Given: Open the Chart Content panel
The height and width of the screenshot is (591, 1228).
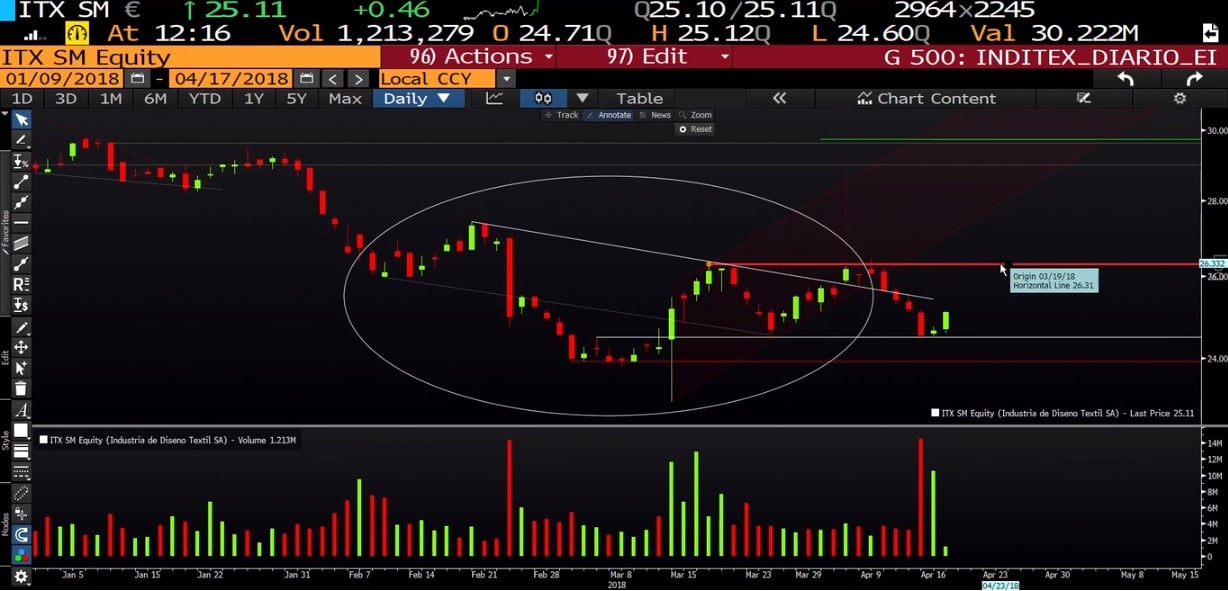Looking at the screenshot, I should click(926, 98).
